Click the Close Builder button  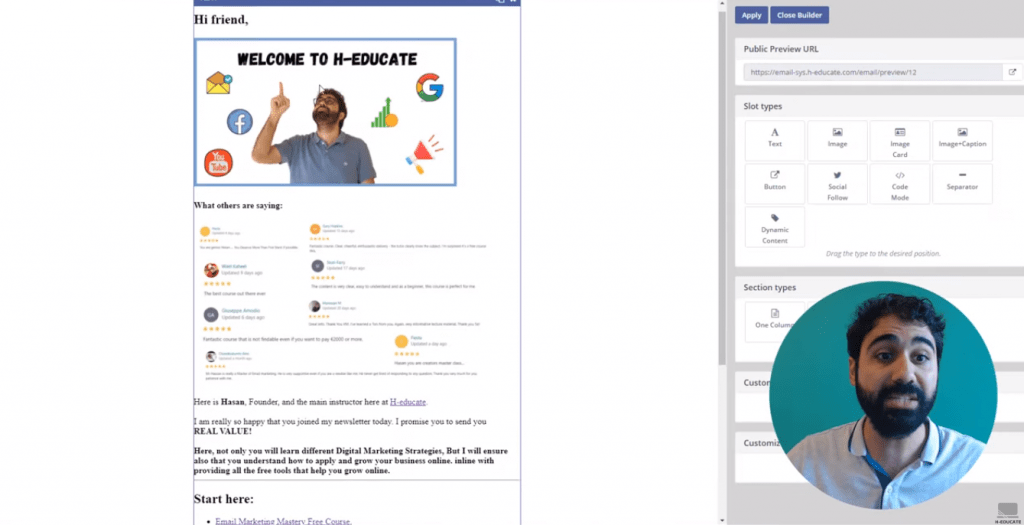tap(799, 15)
